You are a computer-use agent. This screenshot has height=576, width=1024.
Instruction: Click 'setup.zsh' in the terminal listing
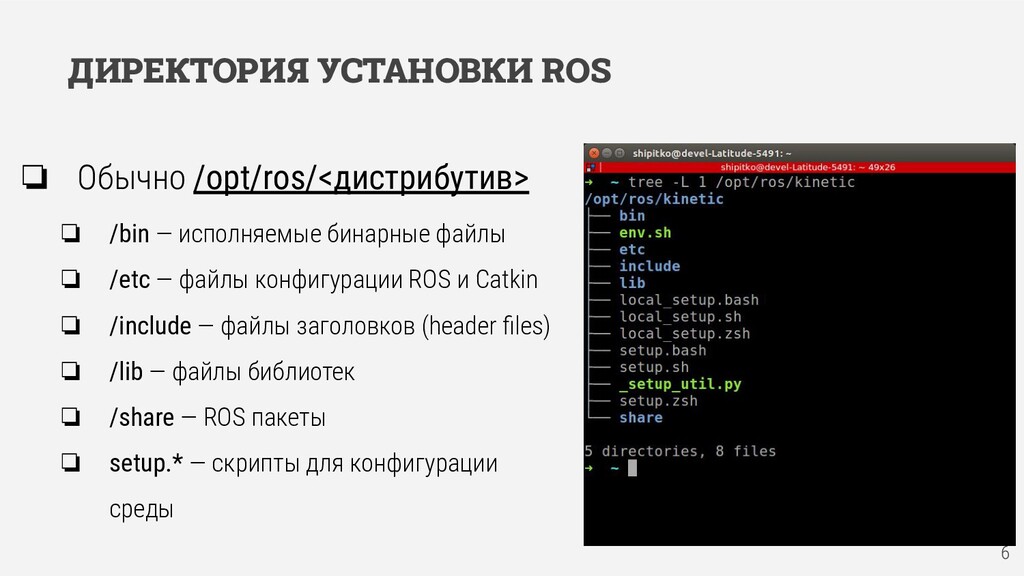(658, 401)
